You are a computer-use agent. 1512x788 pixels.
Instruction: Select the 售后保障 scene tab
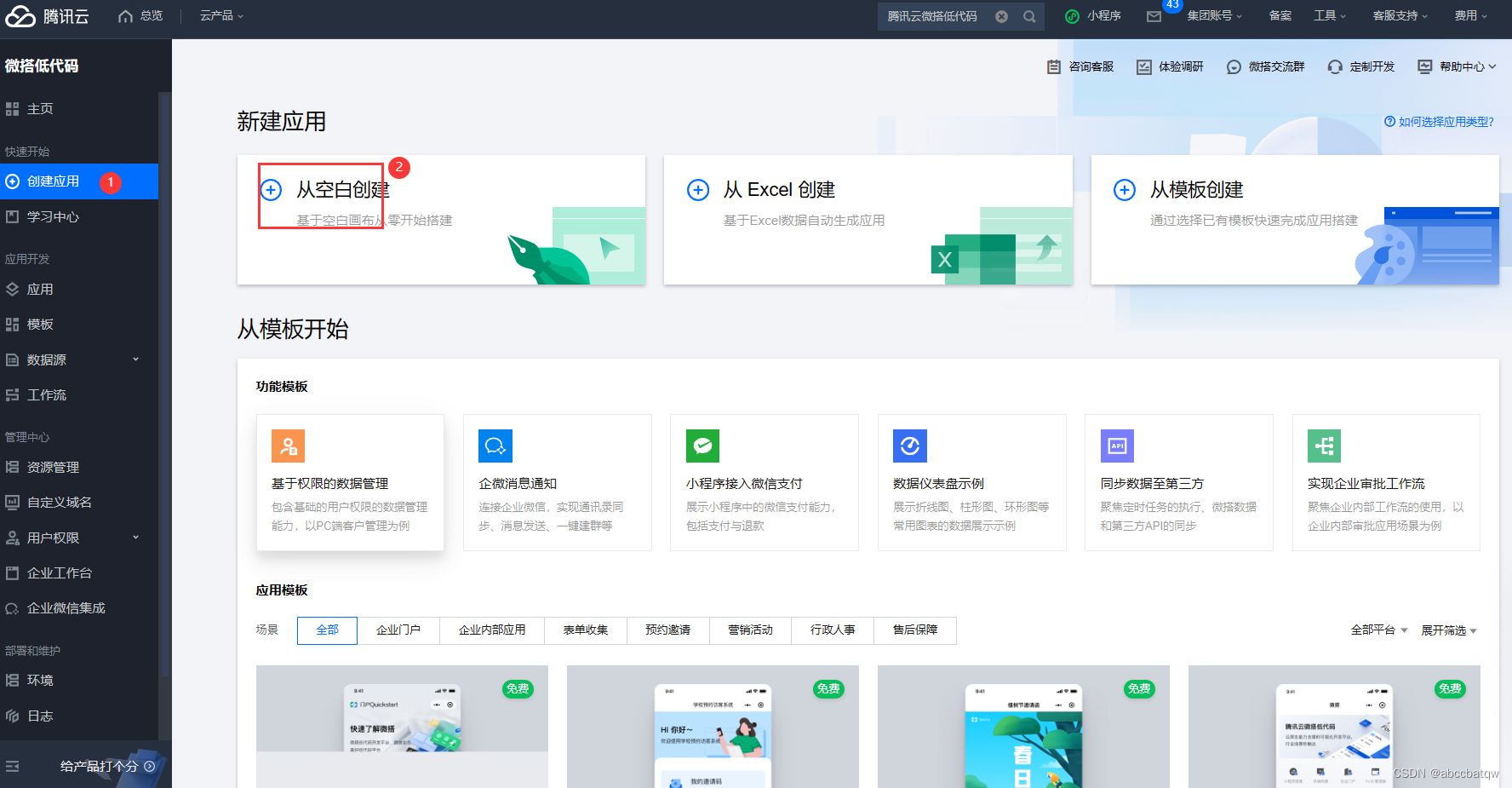[x=915, y=630]
